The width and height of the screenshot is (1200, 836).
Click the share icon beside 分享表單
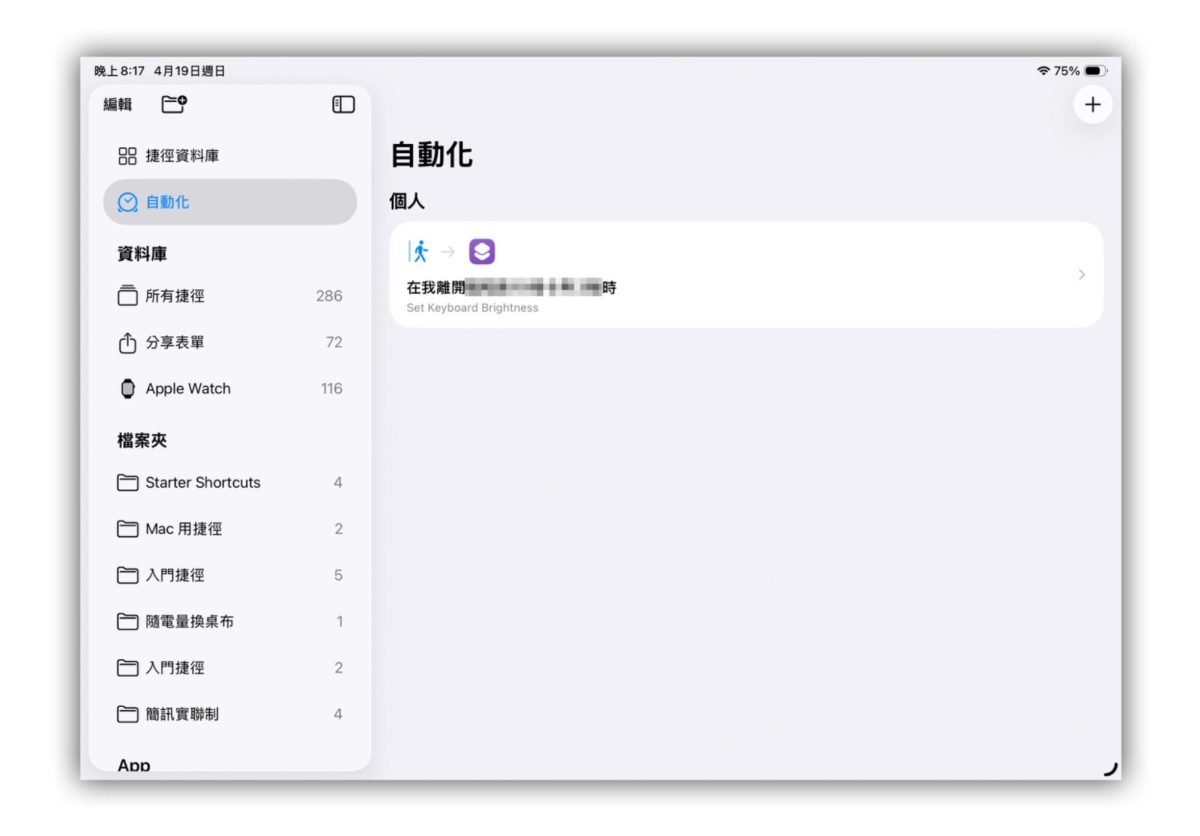click(127, 342)
